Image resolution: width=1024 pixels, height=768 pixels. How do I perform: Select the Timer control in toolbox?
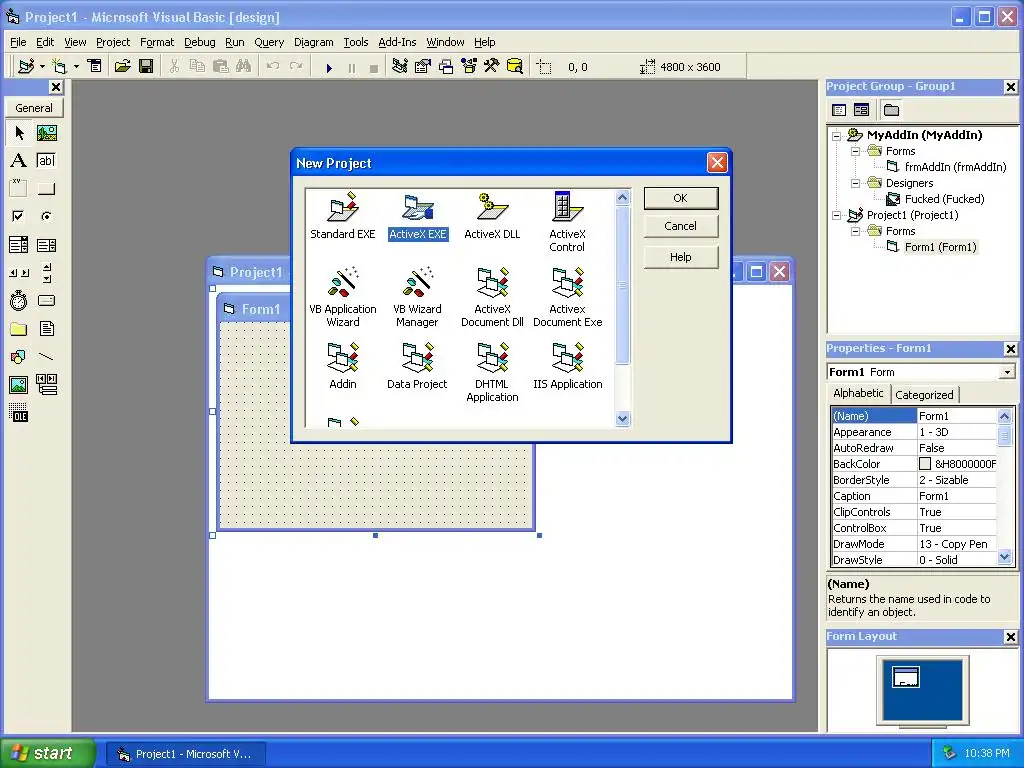click(x=19, y=300)
